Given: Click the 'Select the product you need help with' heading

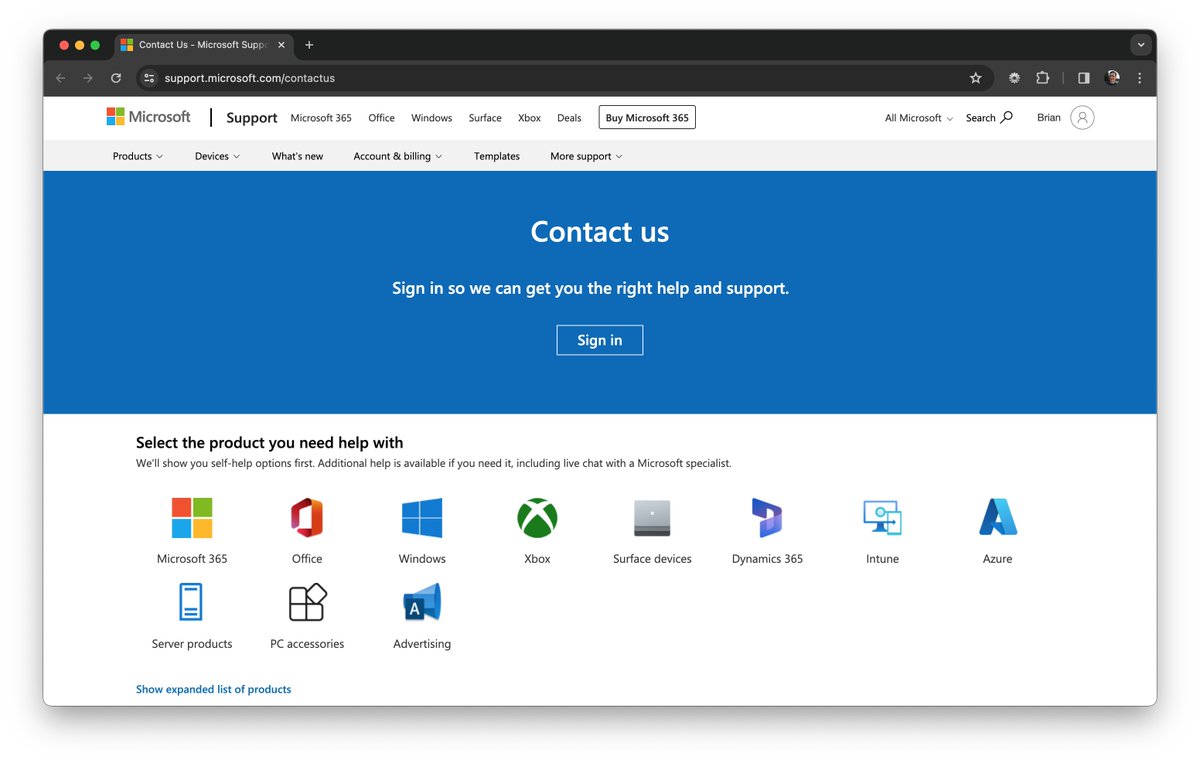Looking at the screenshot, I should coord(270,442).
